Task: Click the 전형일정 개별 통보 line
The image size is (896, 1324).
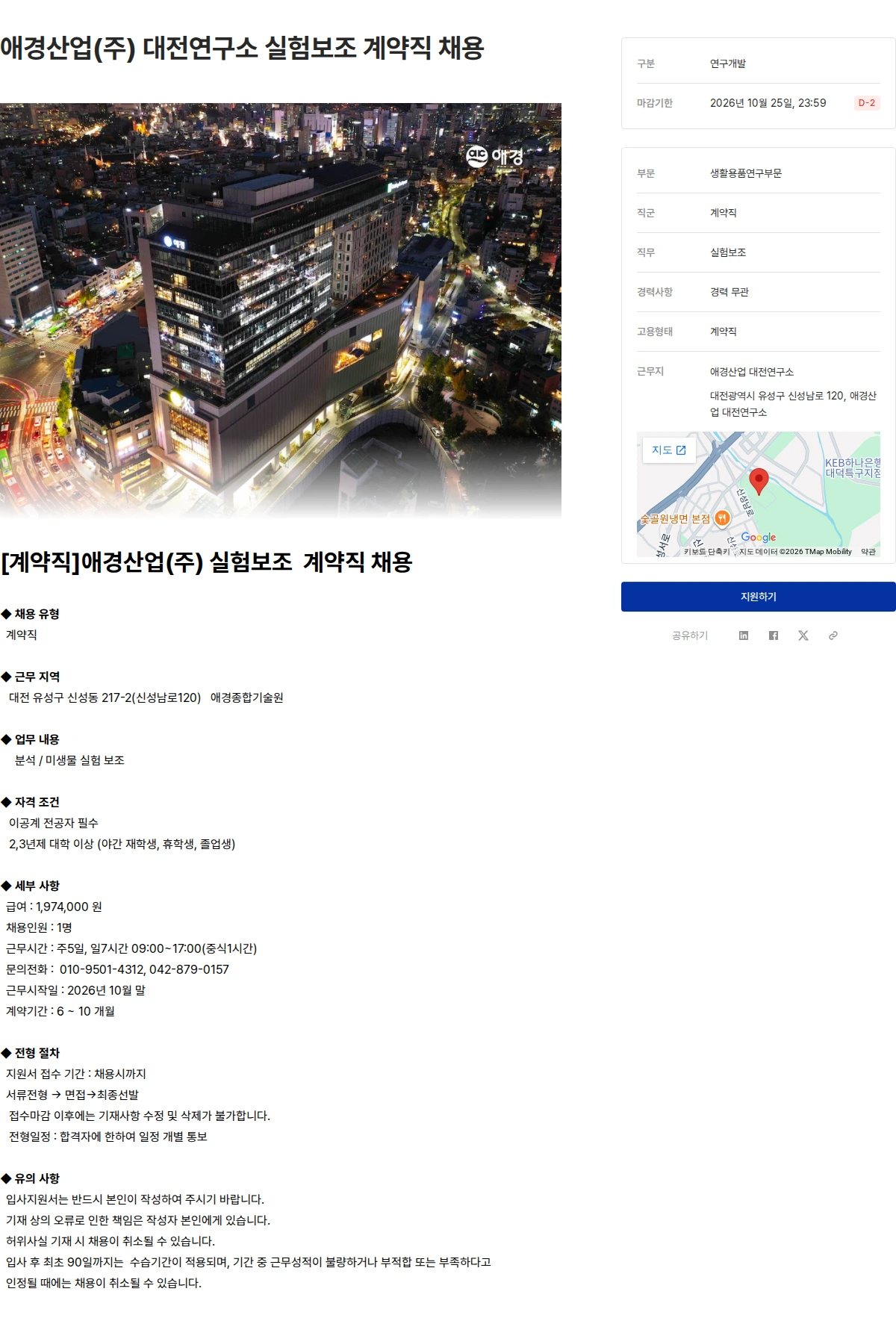Action: [108, 1137]
